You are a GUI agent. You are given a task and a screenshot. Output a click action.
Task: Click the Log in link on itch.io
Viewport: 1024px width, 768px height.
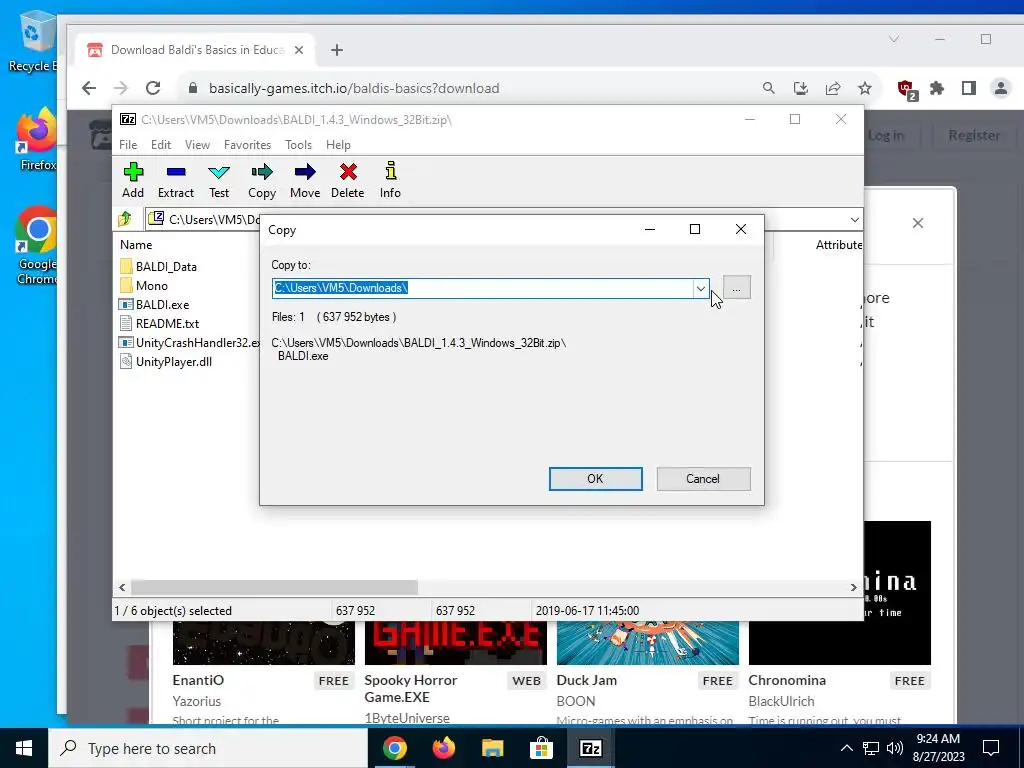886,135
